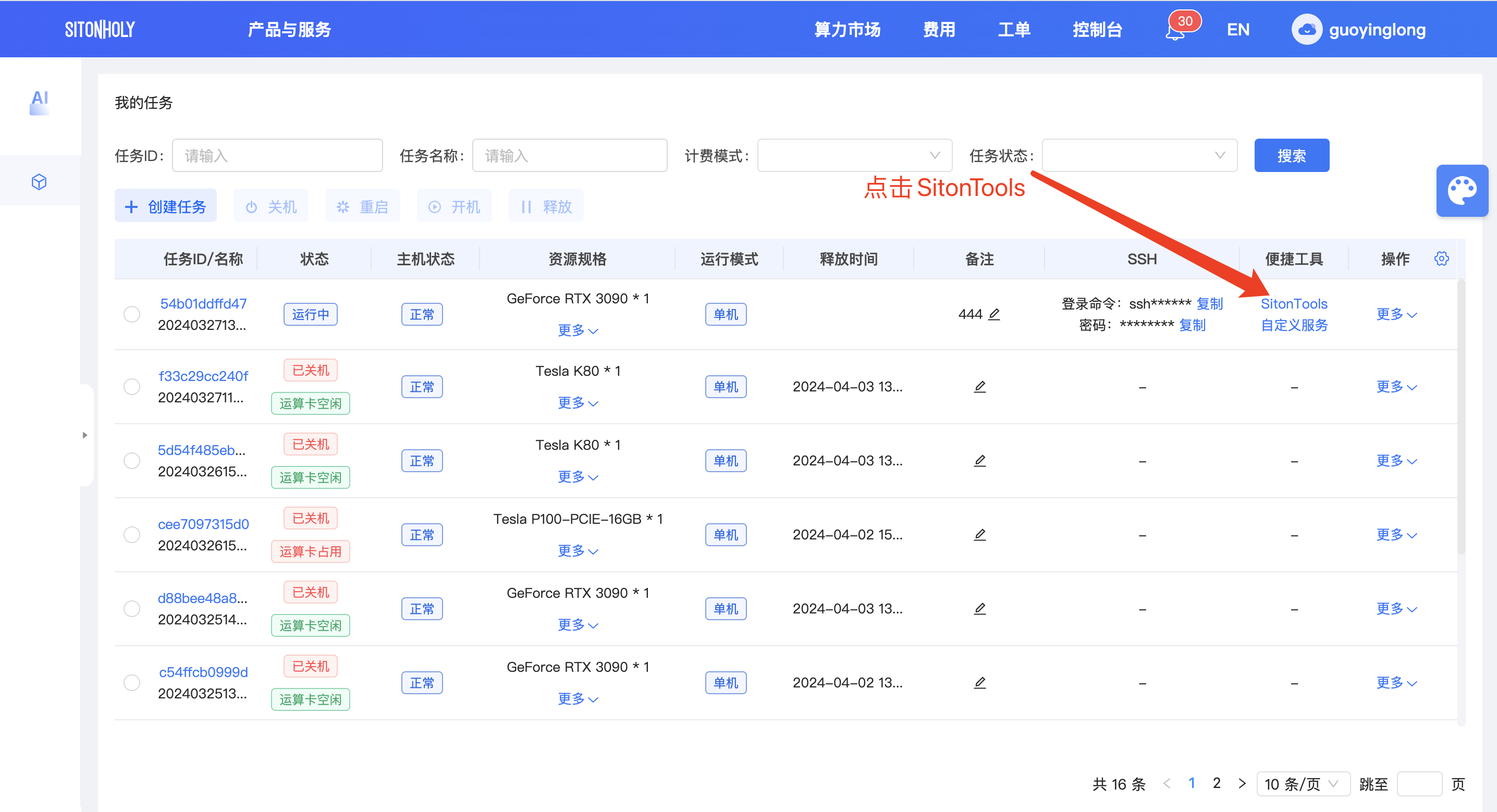Expand 更多 under Tesla P100-PCIE-16GB spec
Image resolution: width=1497 pixels, height=812 pixels.
coord(578,550)
